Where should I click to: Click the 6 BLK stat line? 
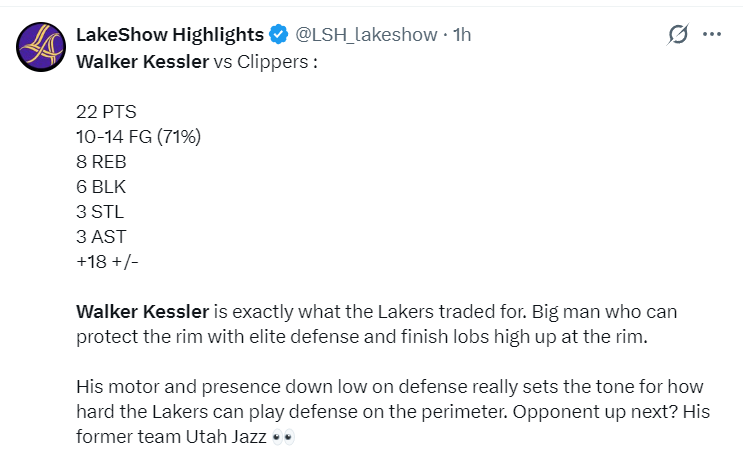click(x=101, y=187)
